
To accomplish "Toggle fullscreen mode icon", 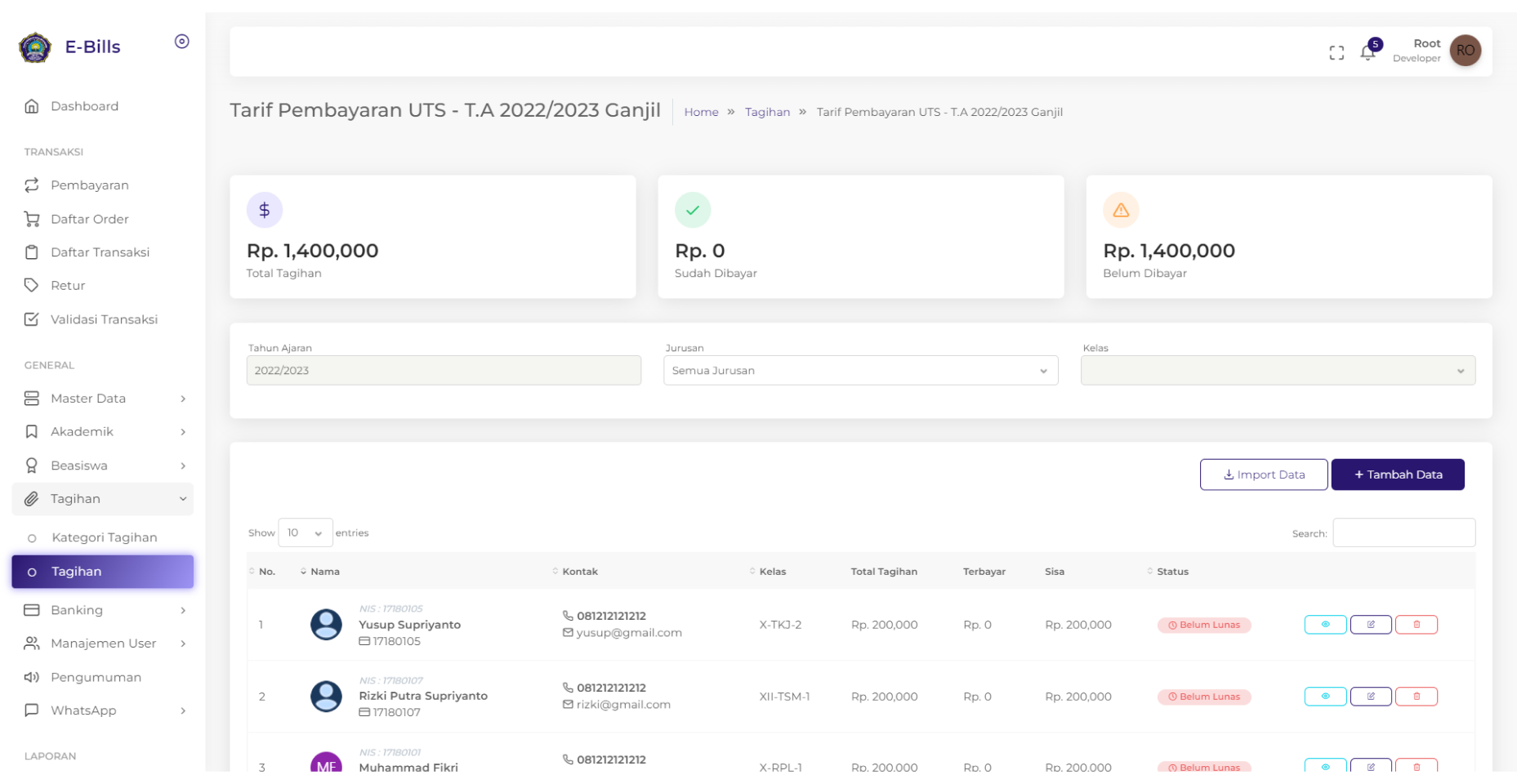I will pyautogui.click(x=1336, y=53).
